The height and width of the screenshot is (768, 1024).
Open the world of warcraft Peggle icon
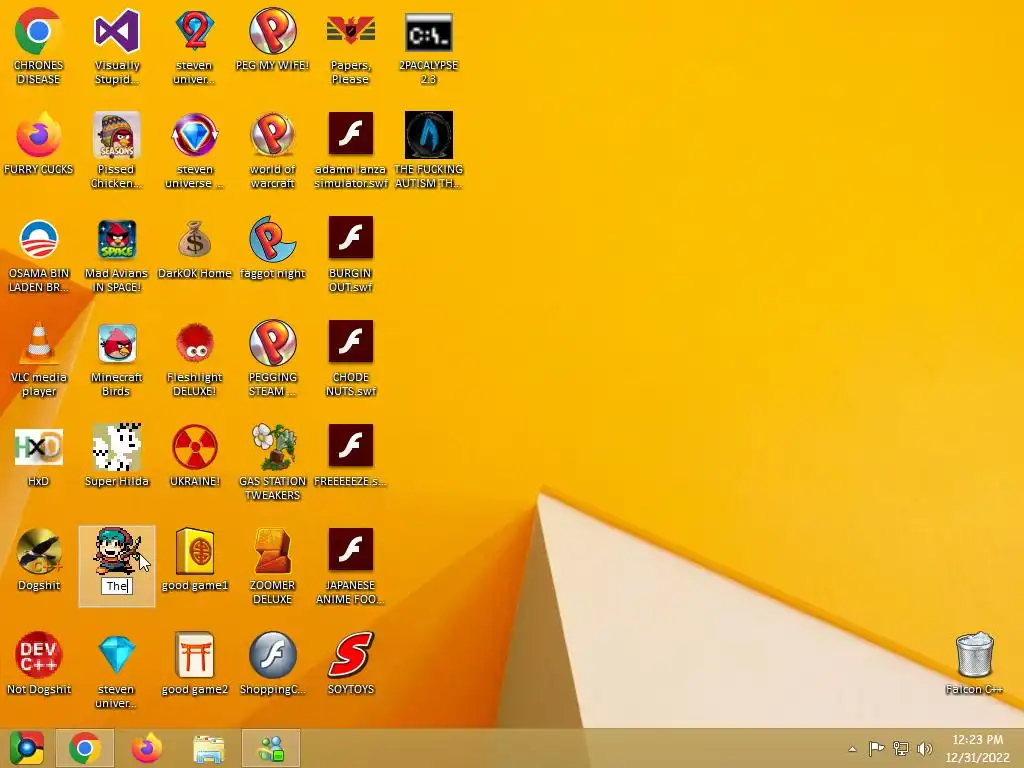pos(272,135)
